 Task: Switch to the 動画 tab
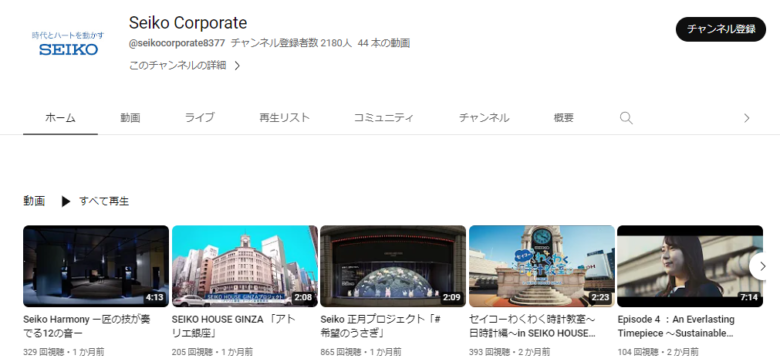(x=130, y=118)
